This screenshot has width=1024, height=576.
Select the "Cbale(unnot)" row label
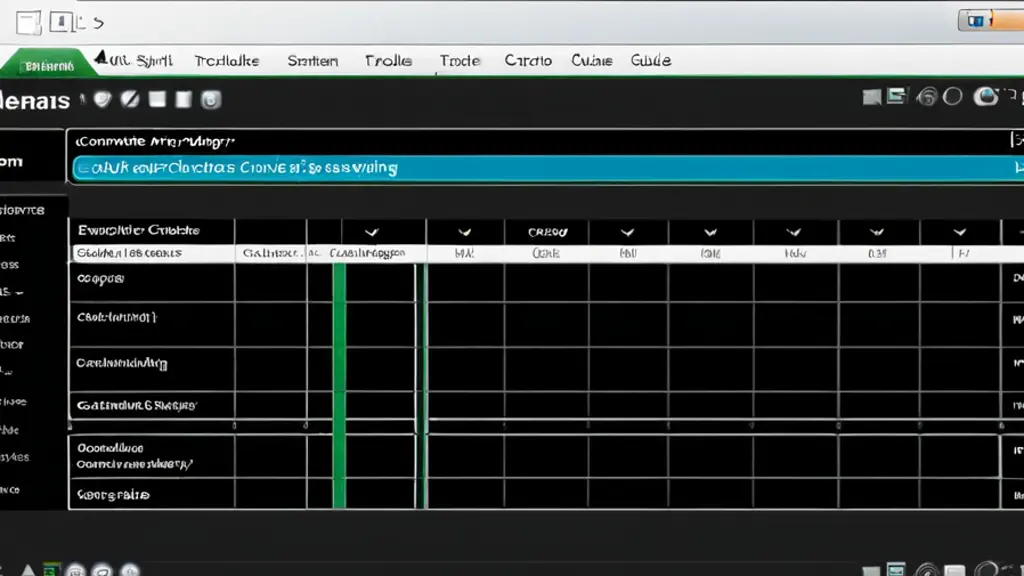click(x=117, y=317)
